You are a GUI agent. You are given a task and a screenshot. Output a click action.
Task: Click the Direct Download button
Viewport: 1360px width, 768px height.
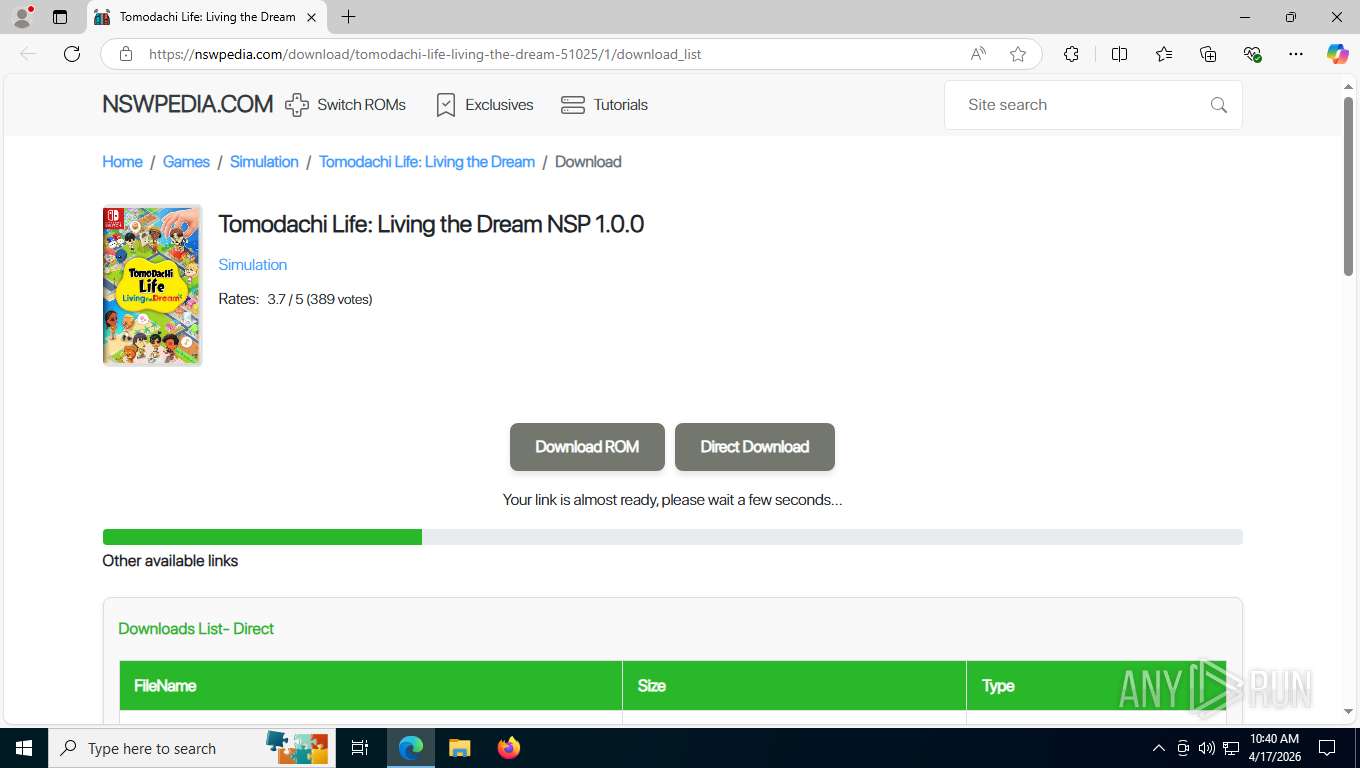pos(755,447)
